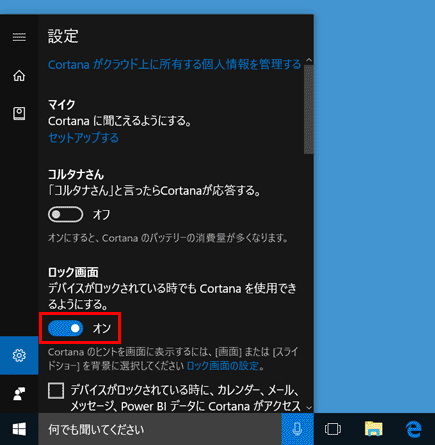Click the settings pane scrollbar thumb
435x445 pixels.
[x=309, y=109]
